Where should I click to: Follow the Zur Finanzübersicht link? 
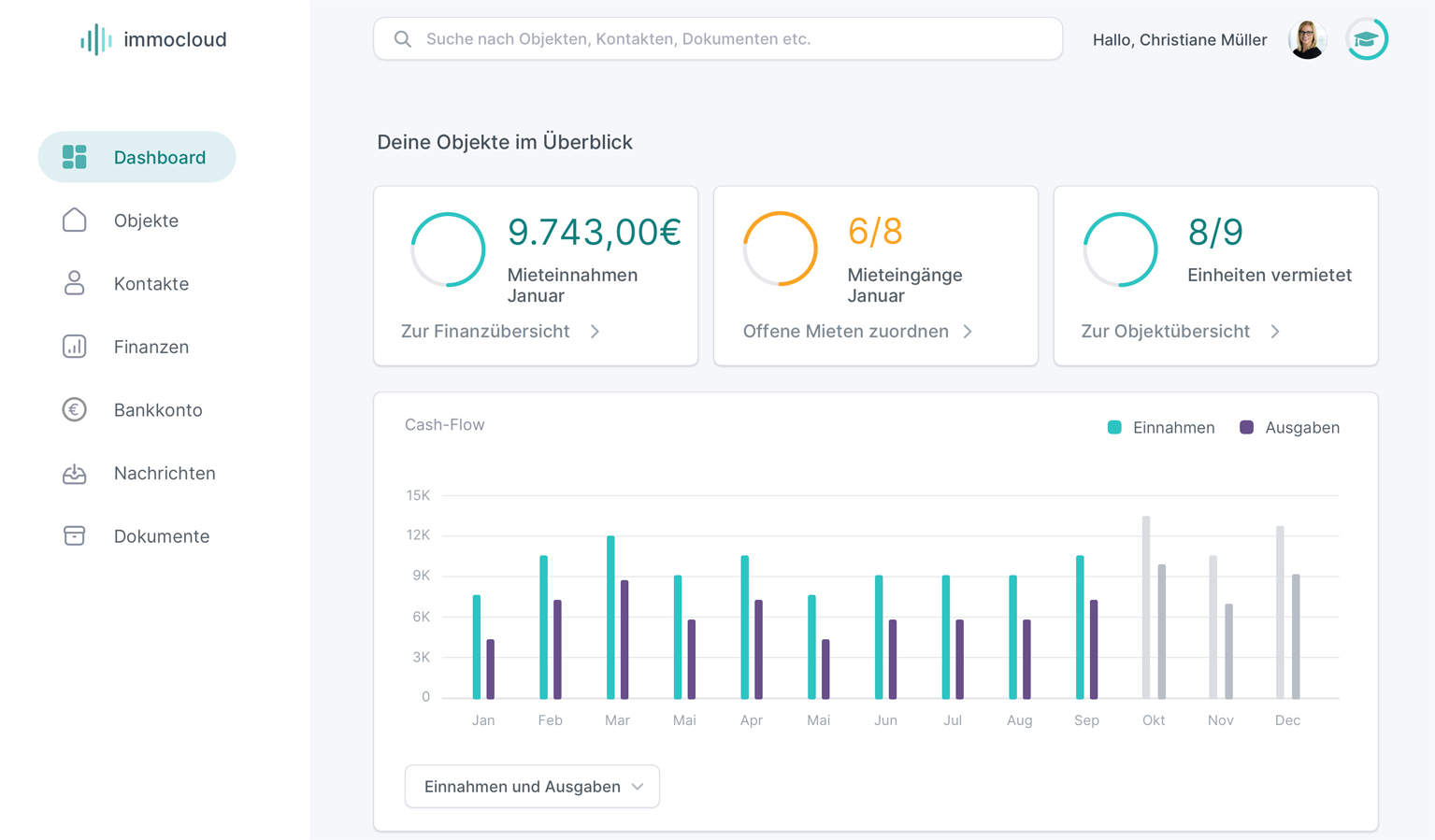[485, 332]
